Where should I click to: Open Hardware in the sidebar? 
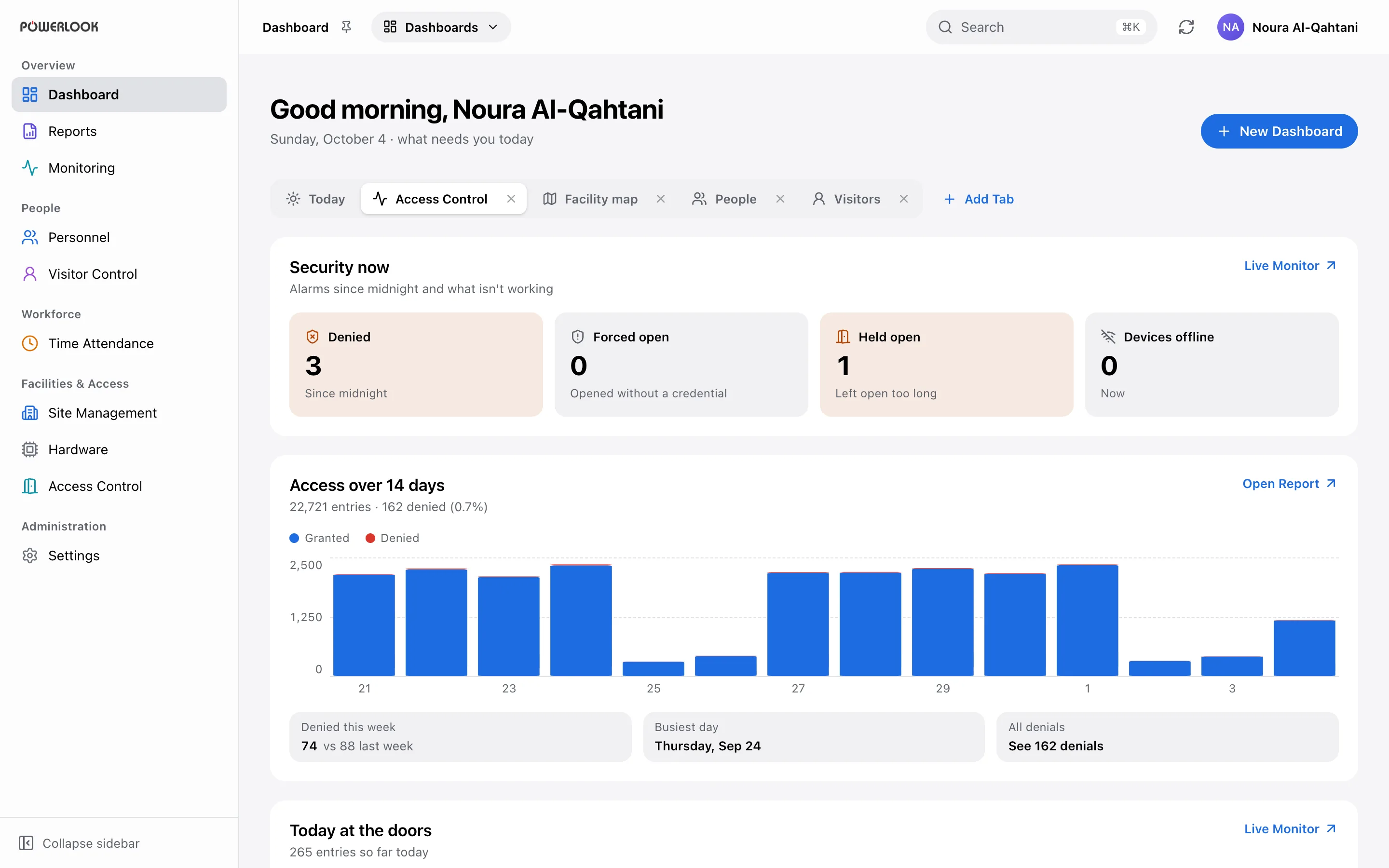[x=119, y=449]
